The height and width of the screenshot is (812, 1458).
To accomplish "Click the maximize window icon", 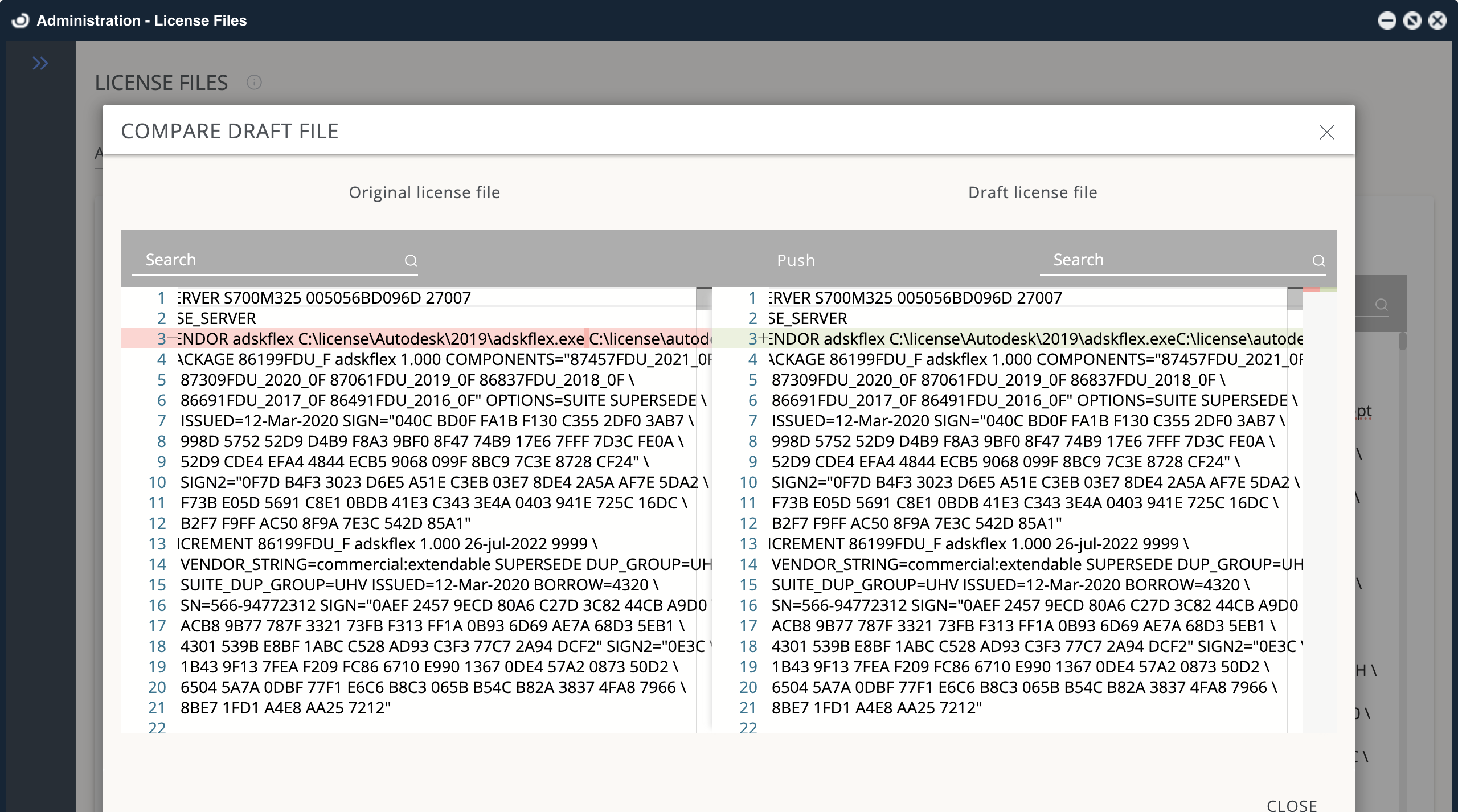I will click(1412, 20).
